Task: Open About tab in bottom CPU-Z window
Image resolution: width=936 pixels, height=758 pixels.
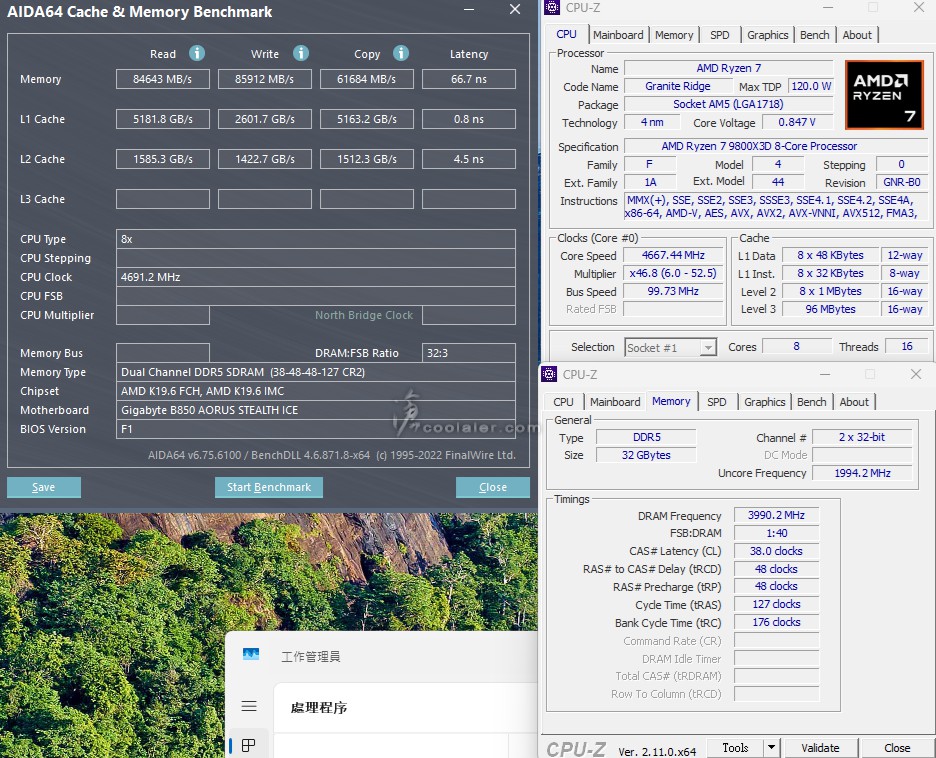Action: (854, 402)
